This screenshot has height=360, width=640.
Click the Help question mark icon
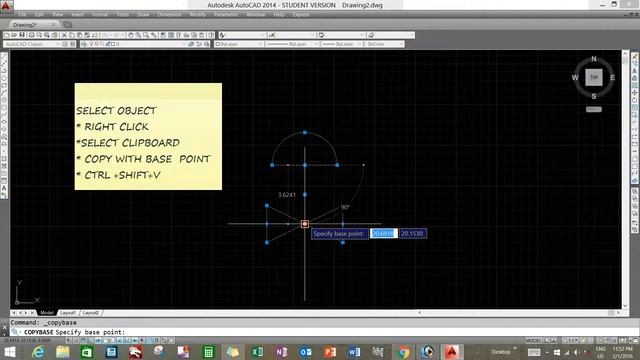click(x=211, y=35)
